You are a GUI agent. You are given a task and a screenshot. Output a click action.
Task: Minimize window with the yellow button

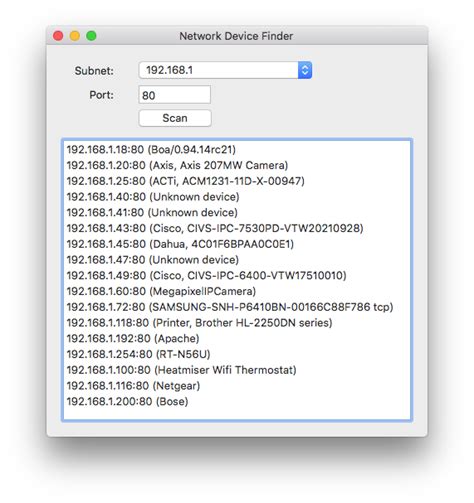pyautogui.click(x=75, y=36)
